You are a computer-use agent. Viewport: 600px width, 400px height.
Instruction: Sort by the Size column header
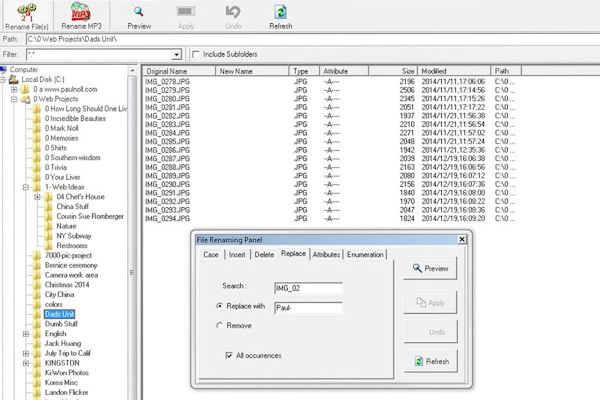click(393, 71)
